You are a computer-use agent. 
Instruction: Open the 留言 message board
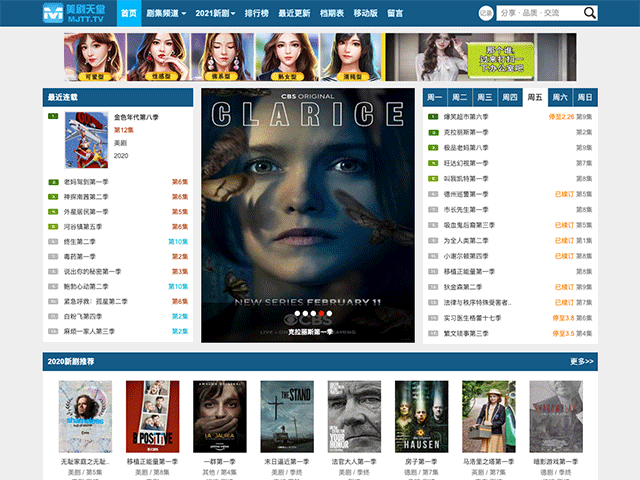point(395,13)
